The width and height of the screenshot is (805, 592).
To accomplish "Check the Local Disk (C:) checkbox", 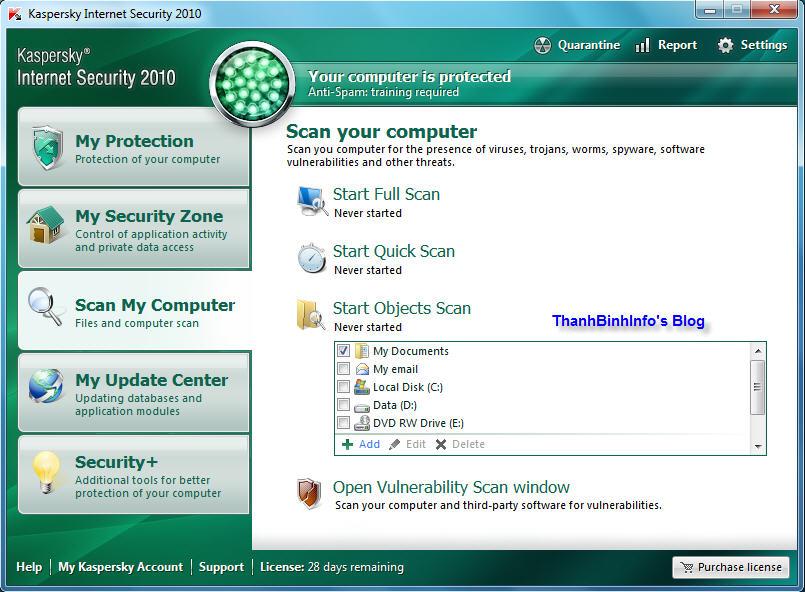I will coord(343,387).
